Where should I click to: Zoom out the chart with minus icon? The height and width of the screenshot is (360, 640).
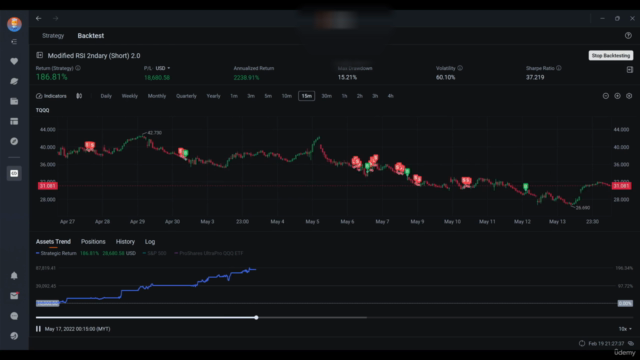click(x=606, y=96)
